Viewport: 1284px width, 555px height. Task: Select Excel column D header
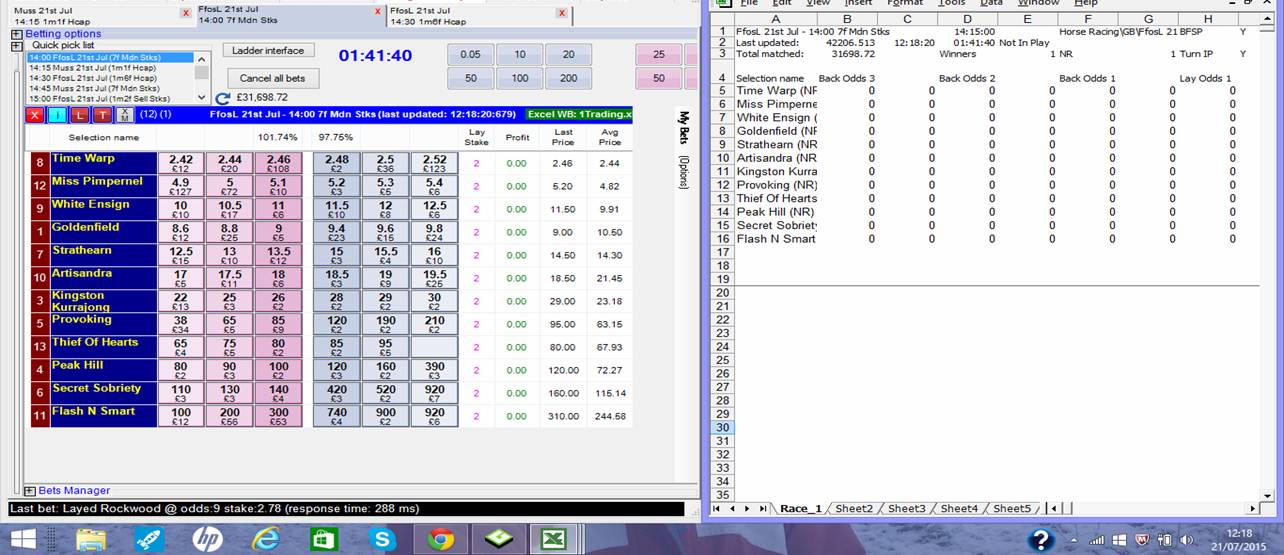[967, 18]
